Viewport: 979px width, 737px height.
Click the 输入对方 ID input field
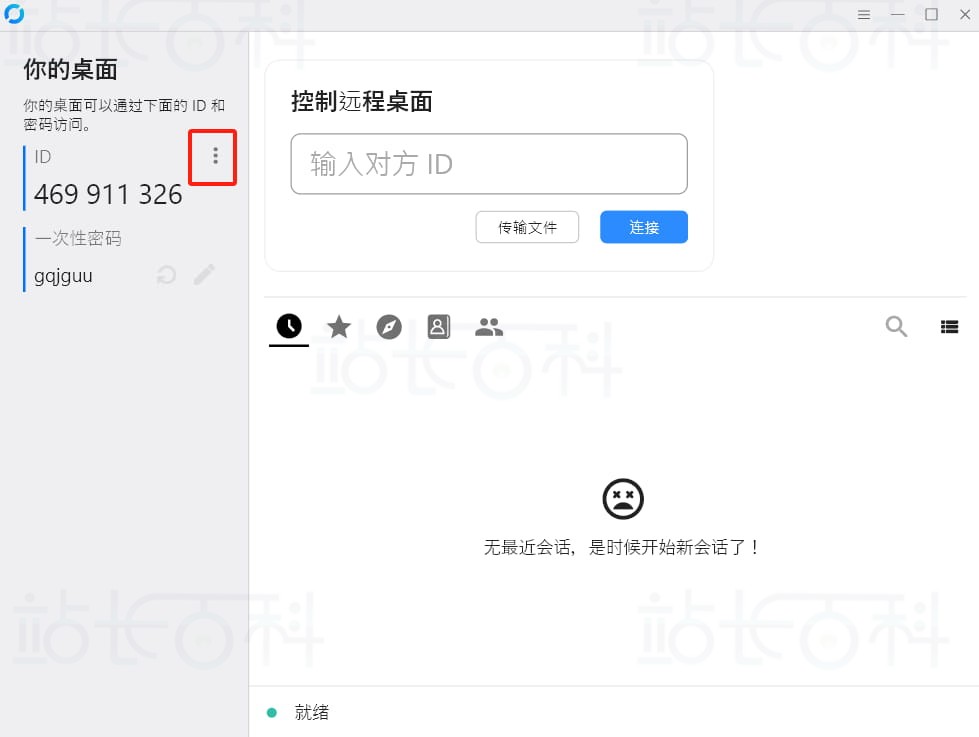(489, 164)
